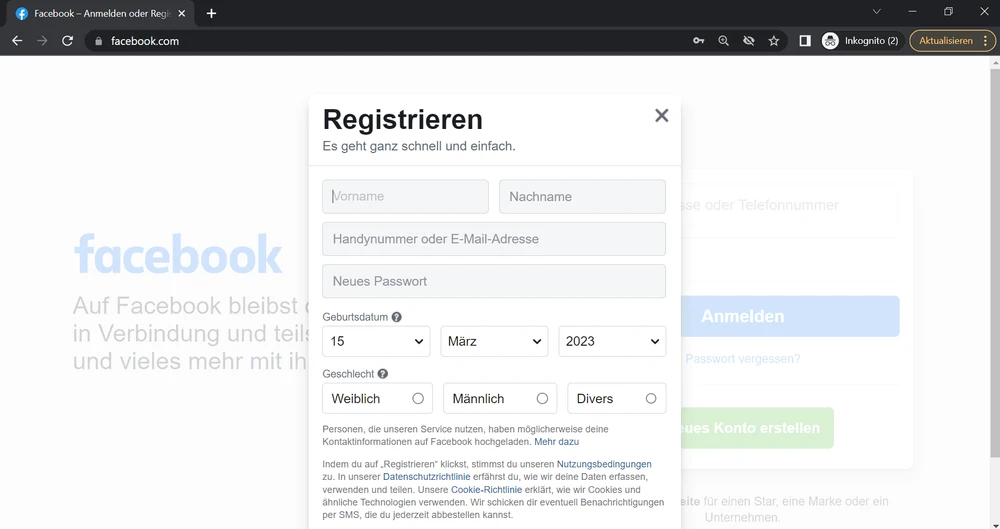Open the Datenschutzrichtlinie link
Image resolution: width=1000 pixels, height=529 pixels.
pyautogui.click(x=427, y=477)
